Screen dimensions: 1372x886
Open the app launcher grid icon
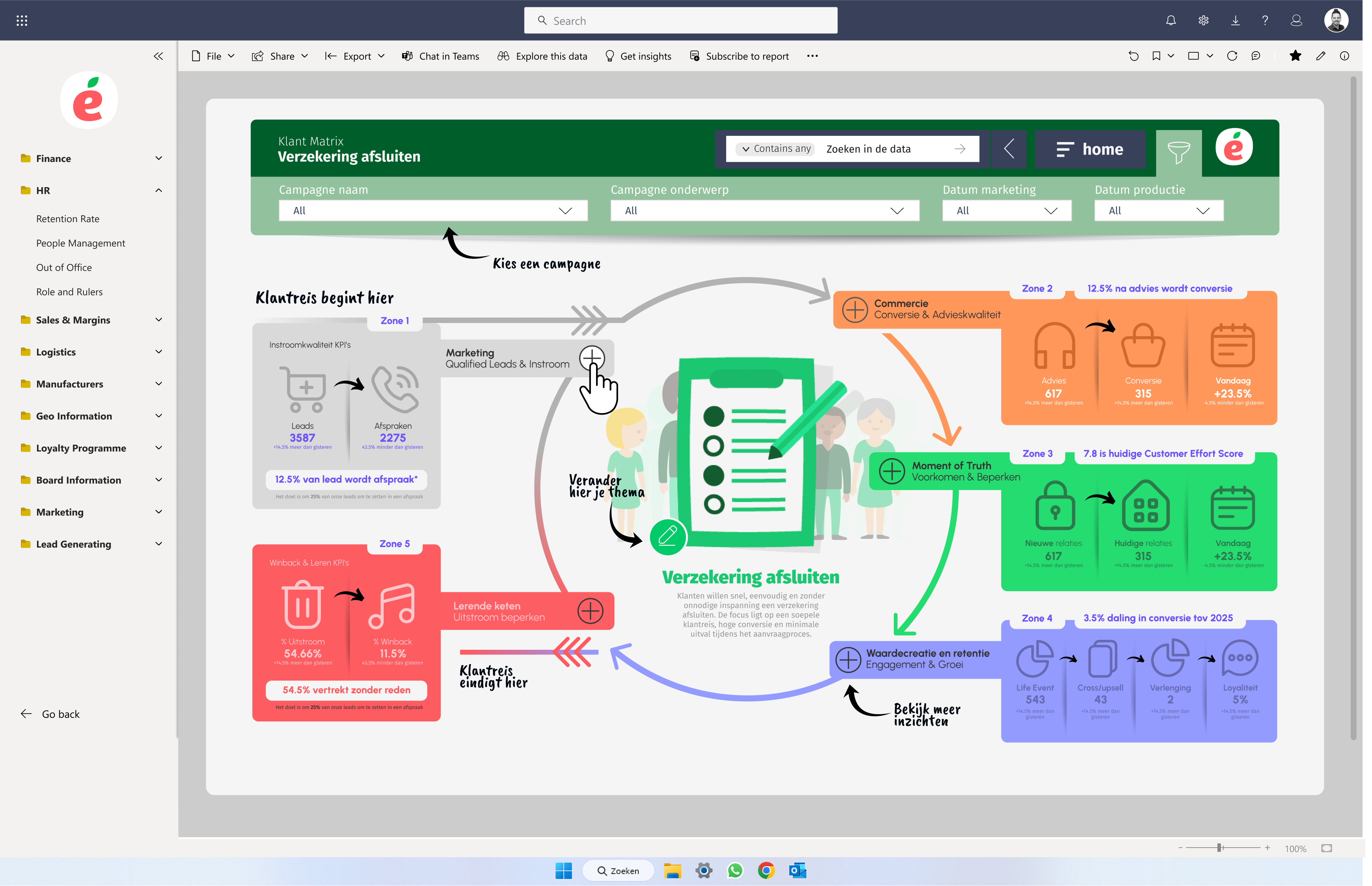pos(22,21)
